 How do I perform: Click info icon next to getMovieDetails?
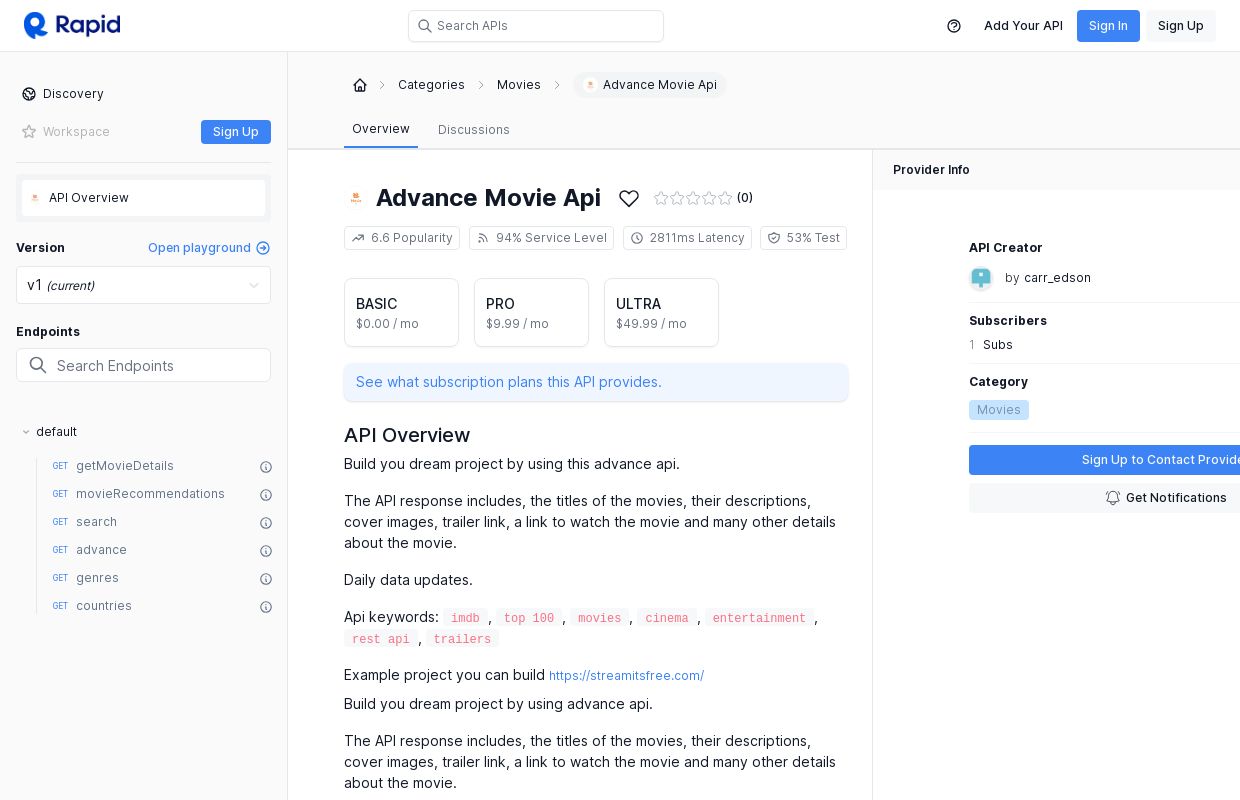[266, 467]
